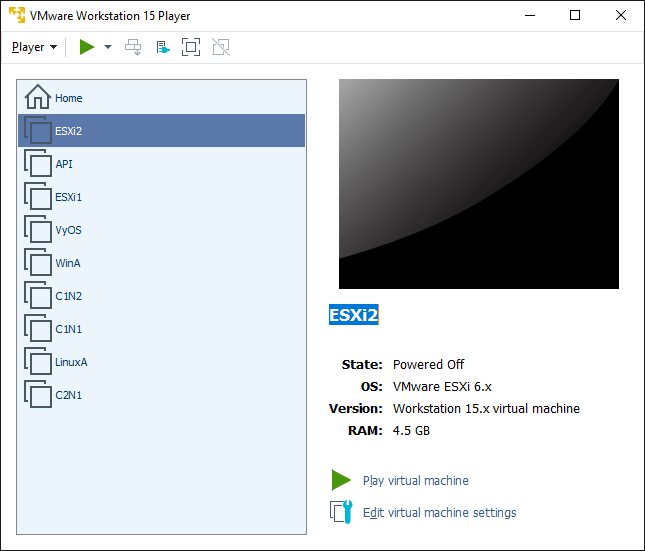Enter full screen mode from the toolbar
Screen dimensions: 645x551
[191, 47]
